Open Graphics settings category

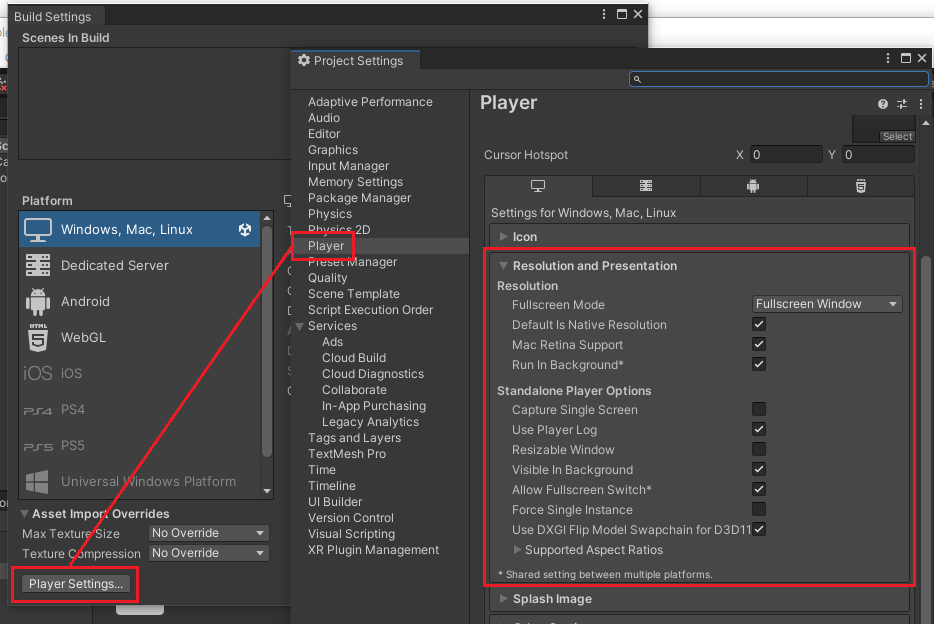tap(333, 150)
